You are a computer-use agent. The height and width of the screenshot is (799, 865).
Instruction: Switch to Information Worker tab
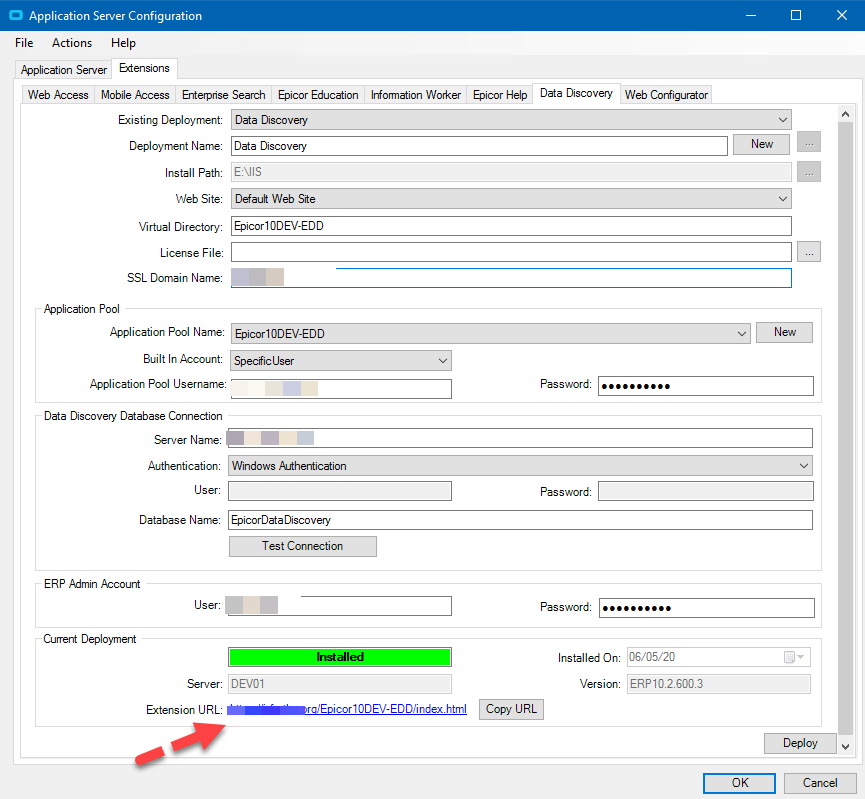(x=415, y=95)
